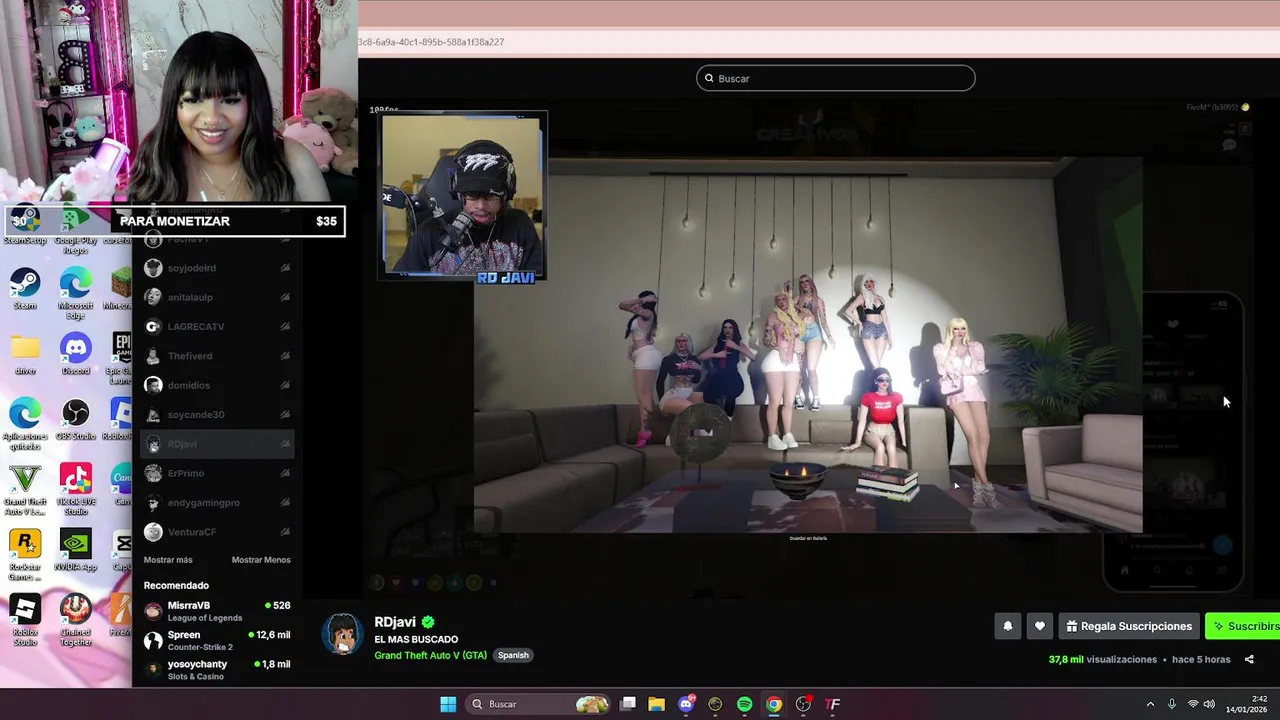The height and width of the screenshot is (720, 1280).
Task: Click the heart follow icon
Action: click(x=1039, y=626)
